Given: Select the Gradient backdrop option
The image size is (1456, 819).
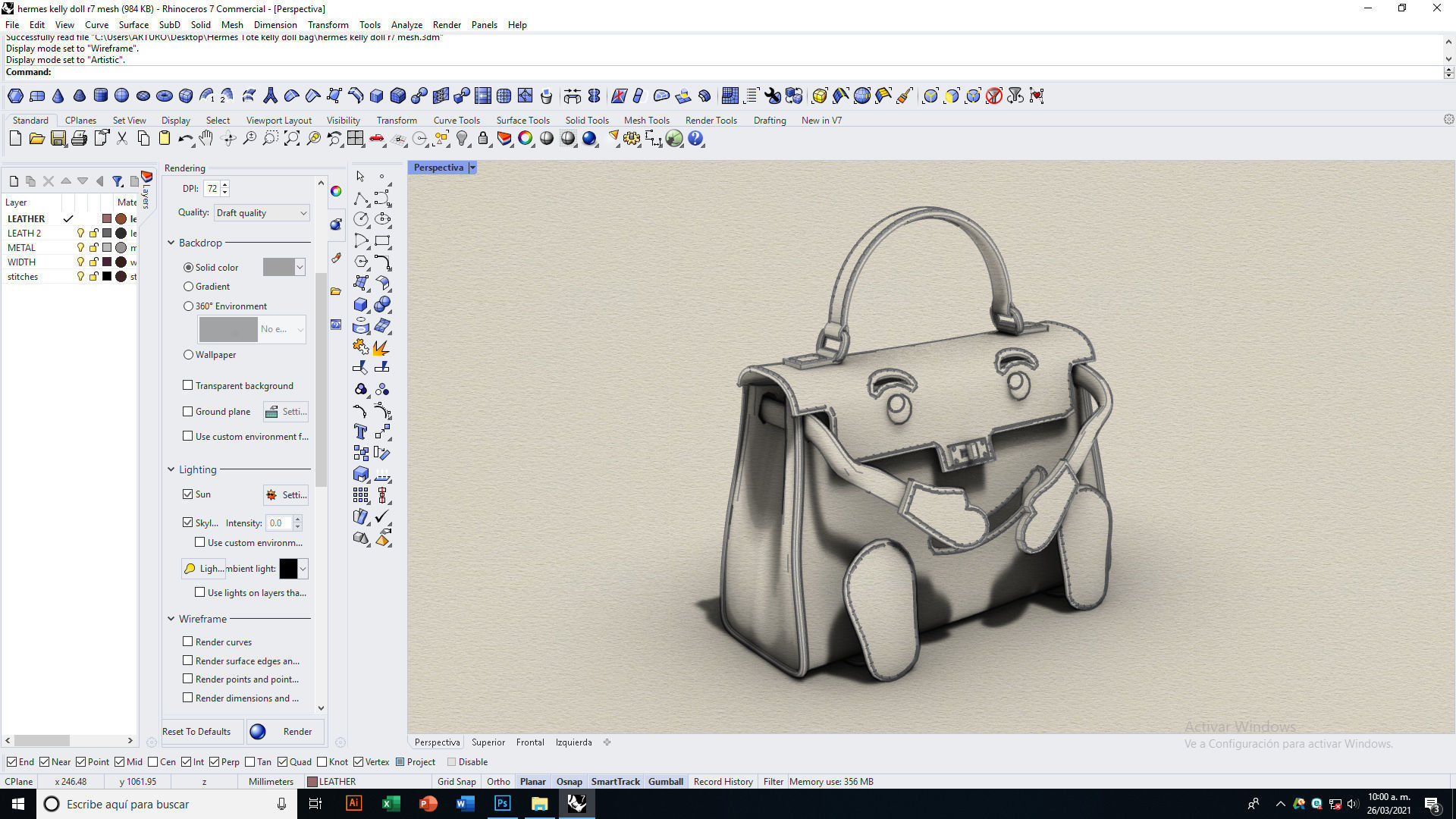Looking at the screenshot, I should [x=188, y=287].
